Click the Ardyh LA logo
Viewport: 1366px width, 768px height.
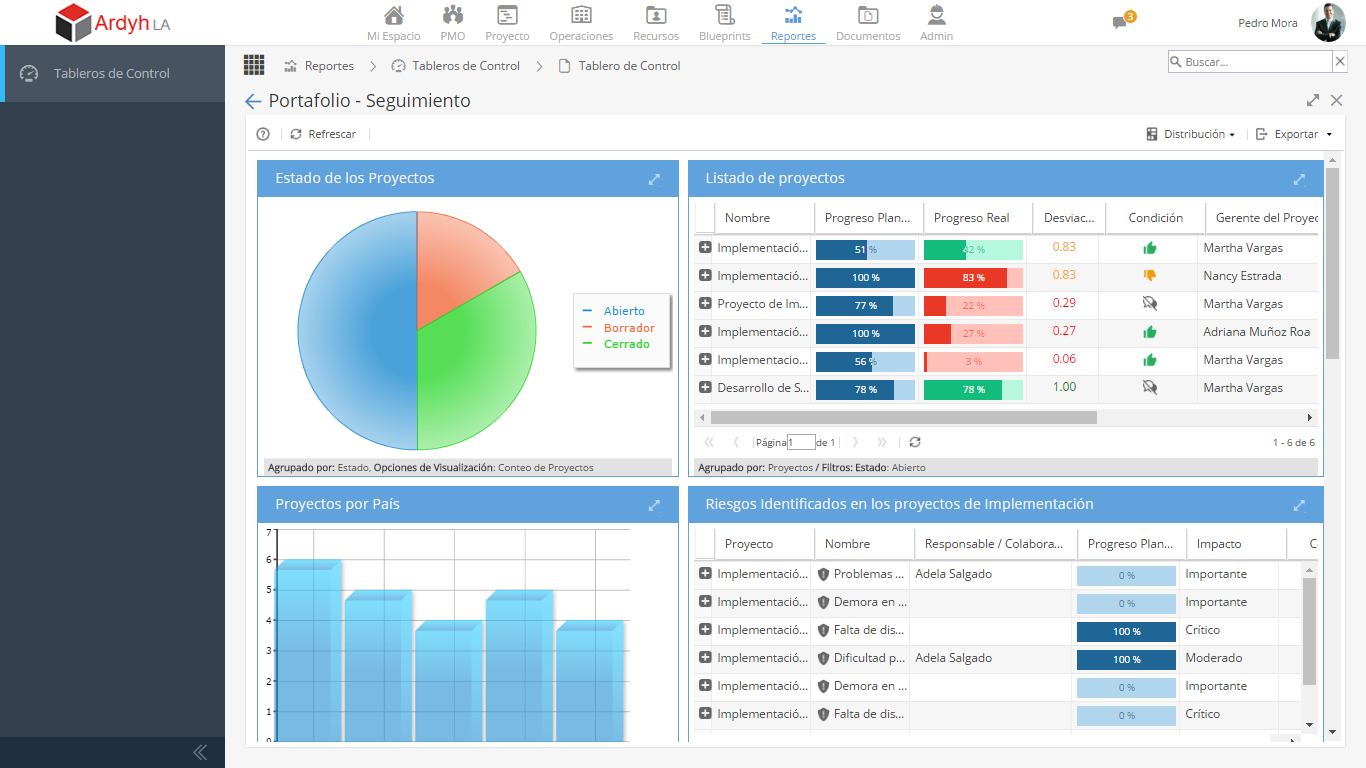(113, 23)
